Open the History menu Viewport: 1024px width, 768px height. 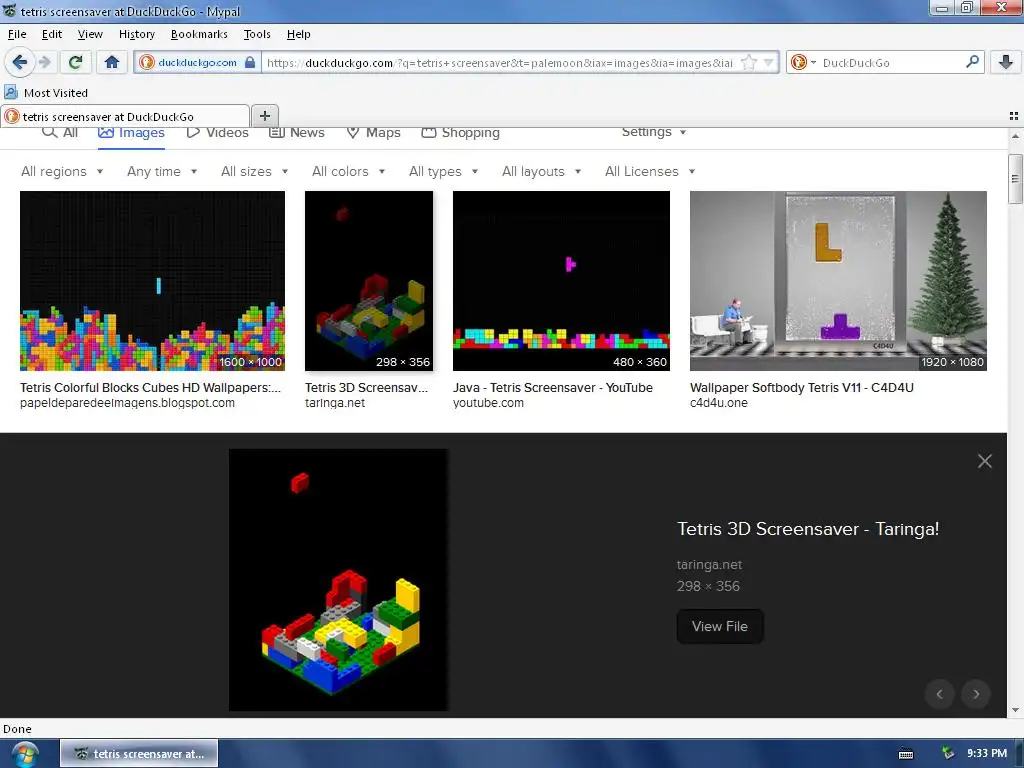(x=136, y=34)
